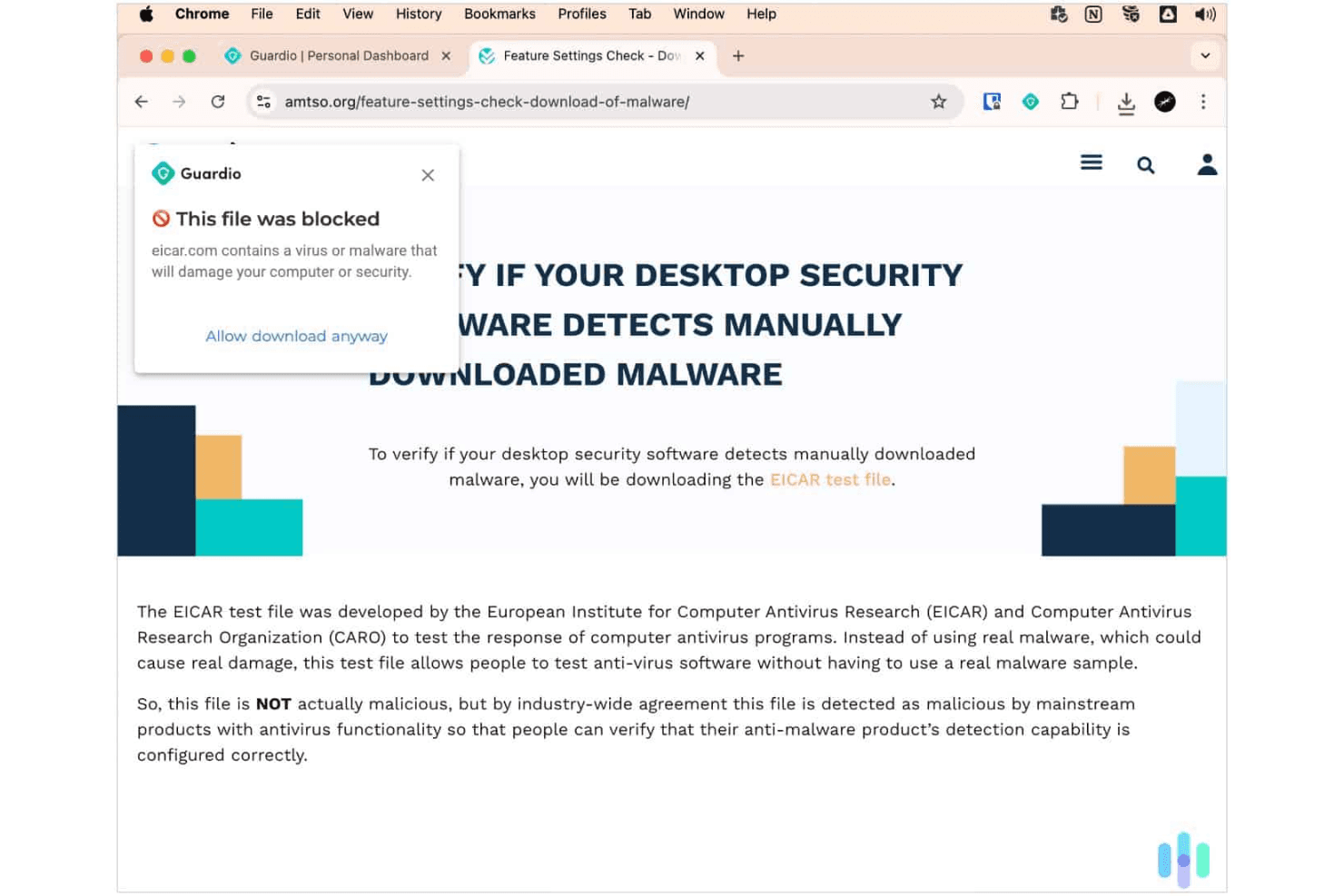The height and width of the screenshot is (896, 1344).
Task: Open the File menu
Action: 262,14
